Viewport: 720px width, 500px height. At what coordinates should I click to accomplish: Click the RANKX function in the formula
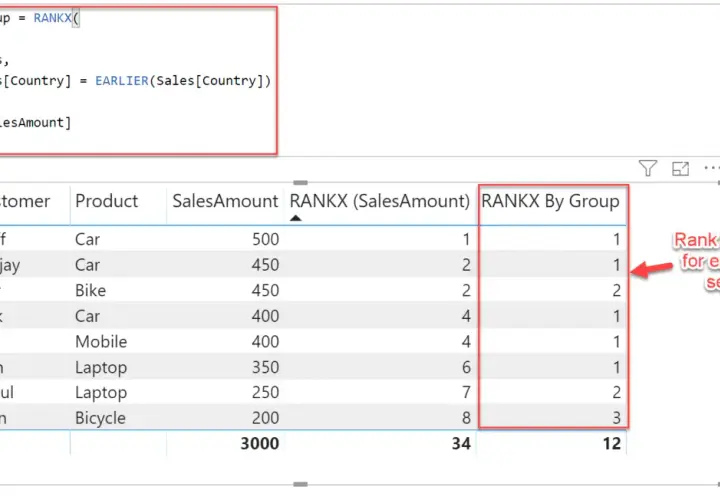[52, 18]
